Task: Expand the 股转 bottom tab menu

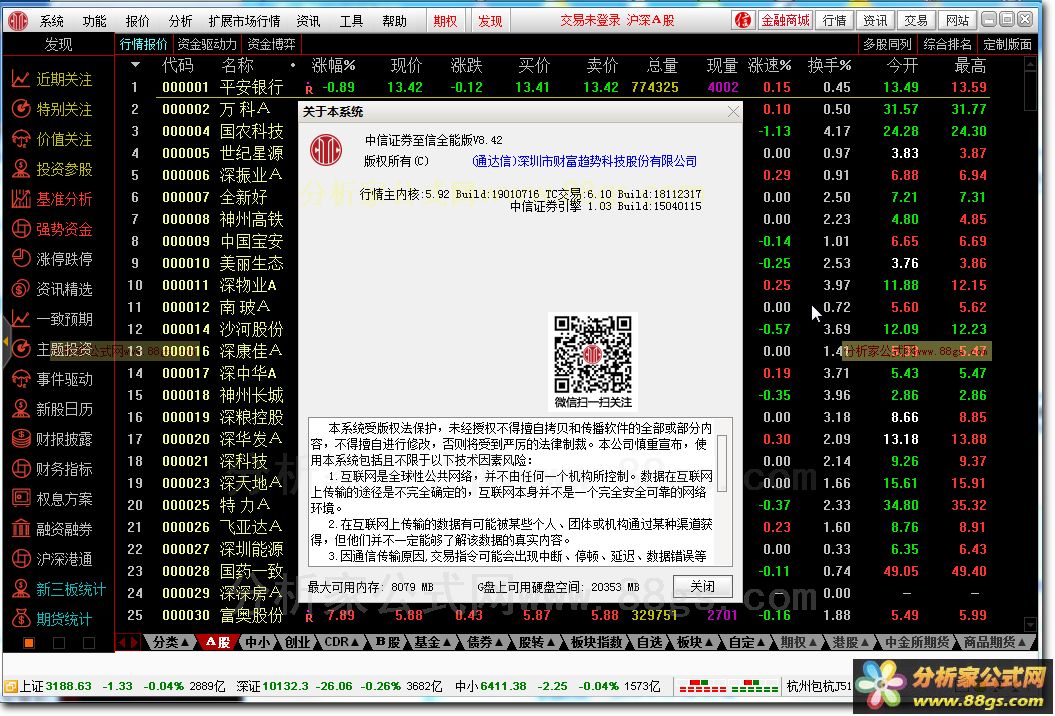Action: coord(537,643)
